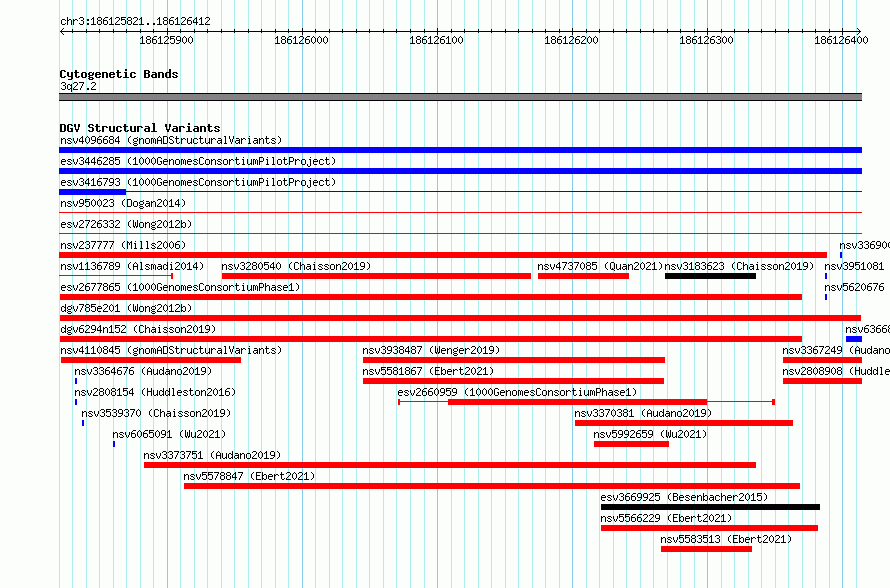Open nsv3938487 (Wenger2019) label

[431, 350]
